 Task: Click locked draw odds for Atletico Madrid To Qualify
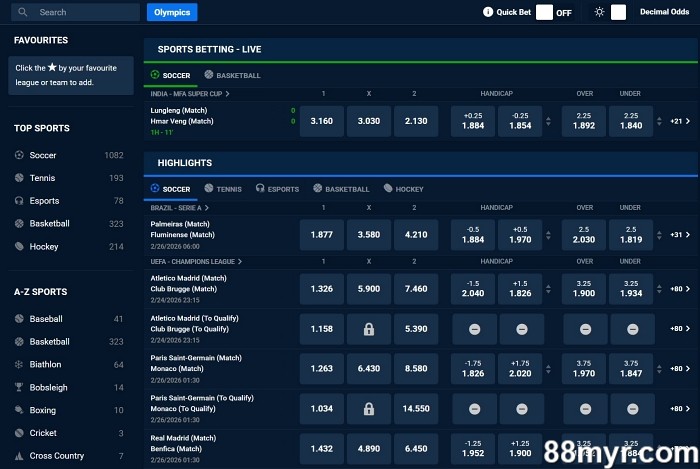pos(369,329)
